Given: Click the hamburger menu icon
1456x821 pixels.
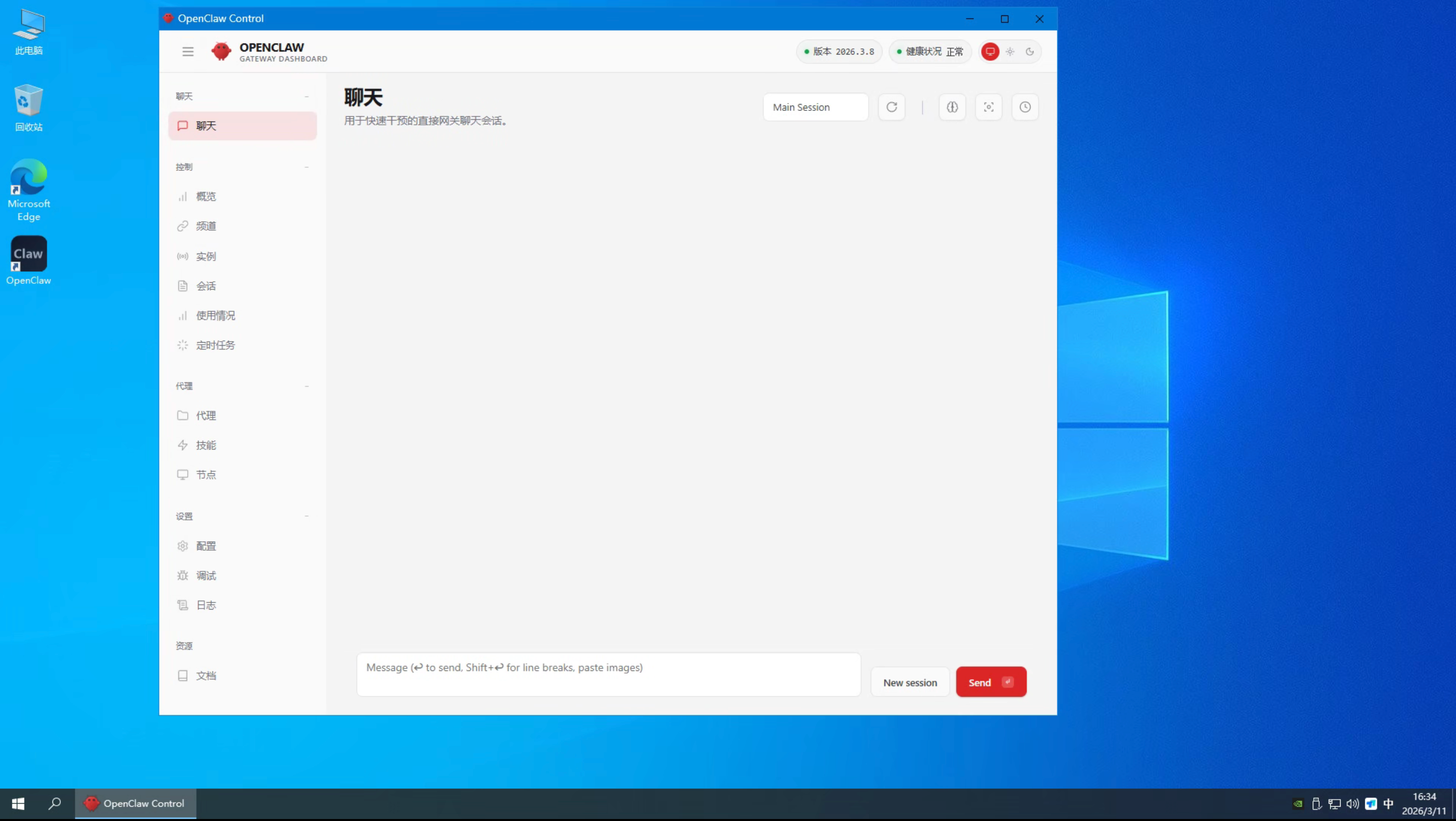Looking at the screenshot, I should [x=188, y=51].
